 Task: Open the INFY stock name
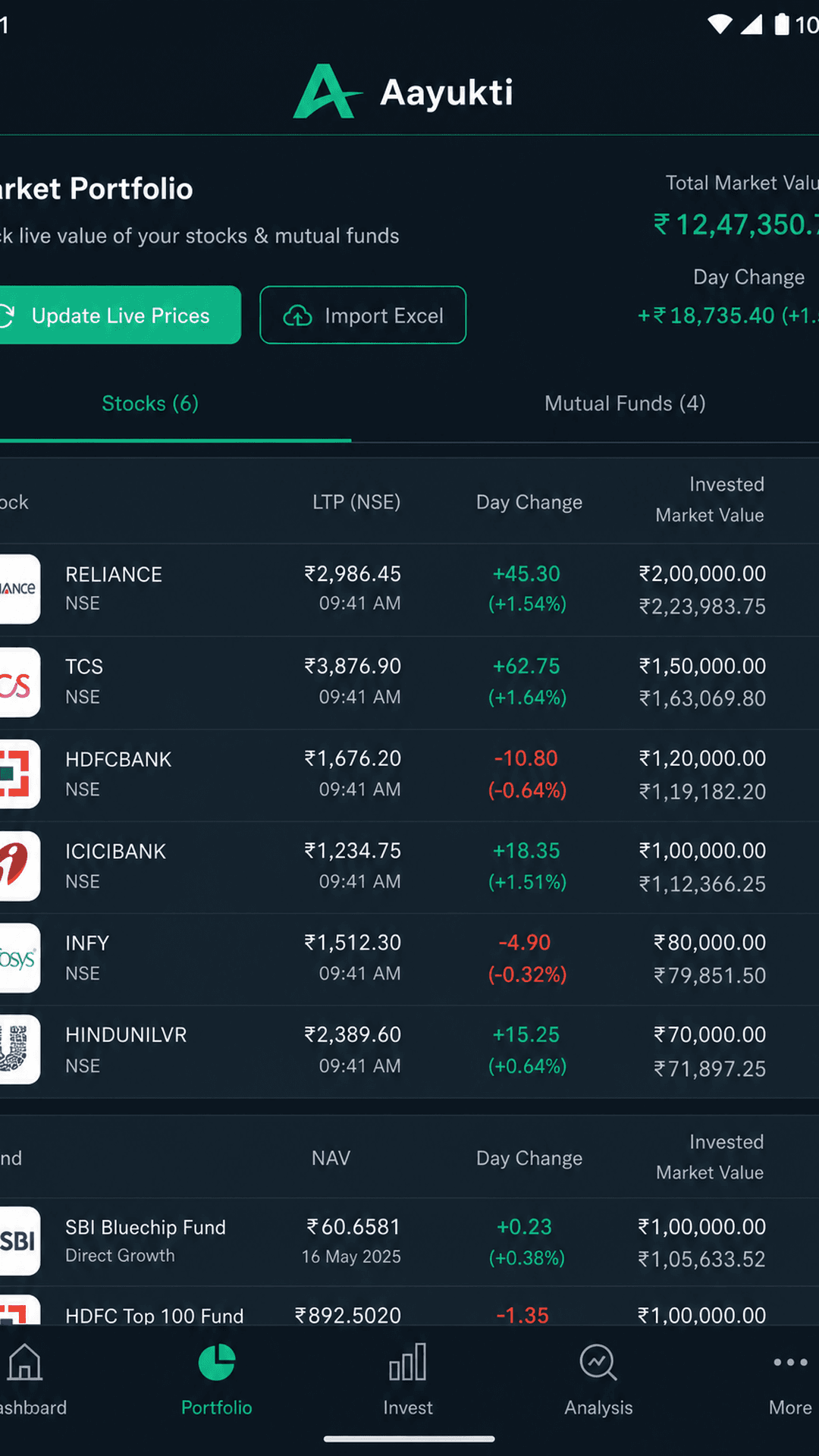coord(87,943)
